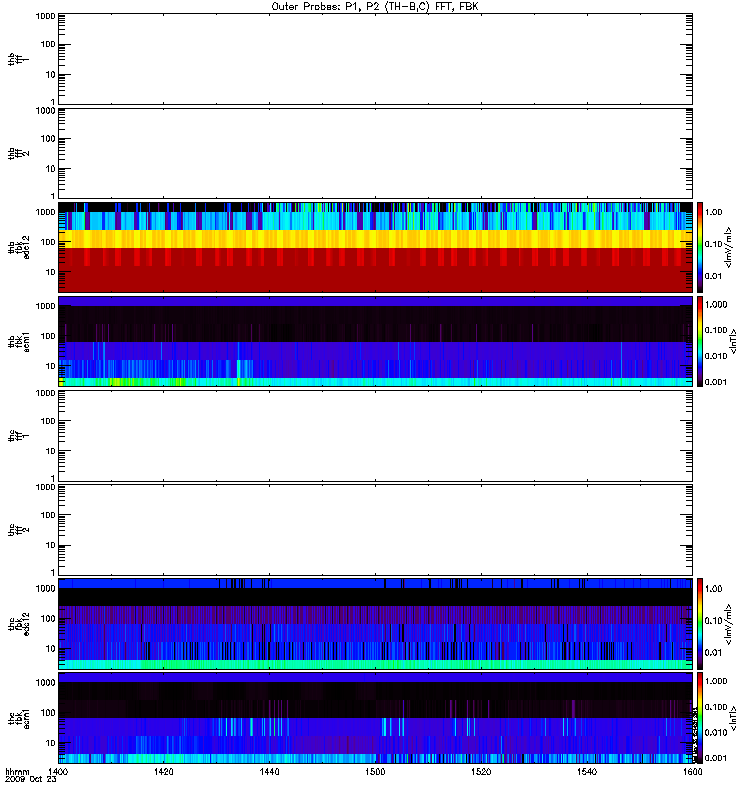Click the thc fbk edc12 spectrogram panel
Image resolution: width=750 pixels, height=800 pixels.
[x=375, y=623]
